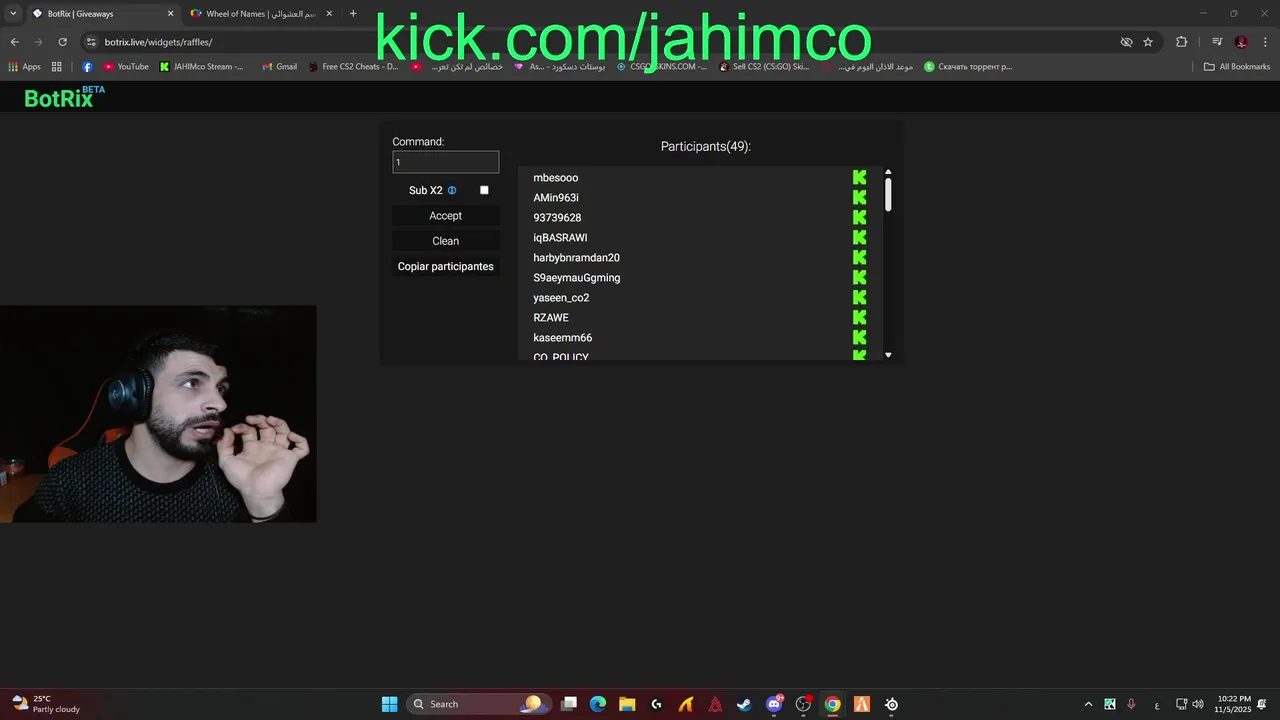Open Sell CS2 (CS:GO) Ski... bookmark
This screenshot has width=1280, height=720.
pos(765,67)
